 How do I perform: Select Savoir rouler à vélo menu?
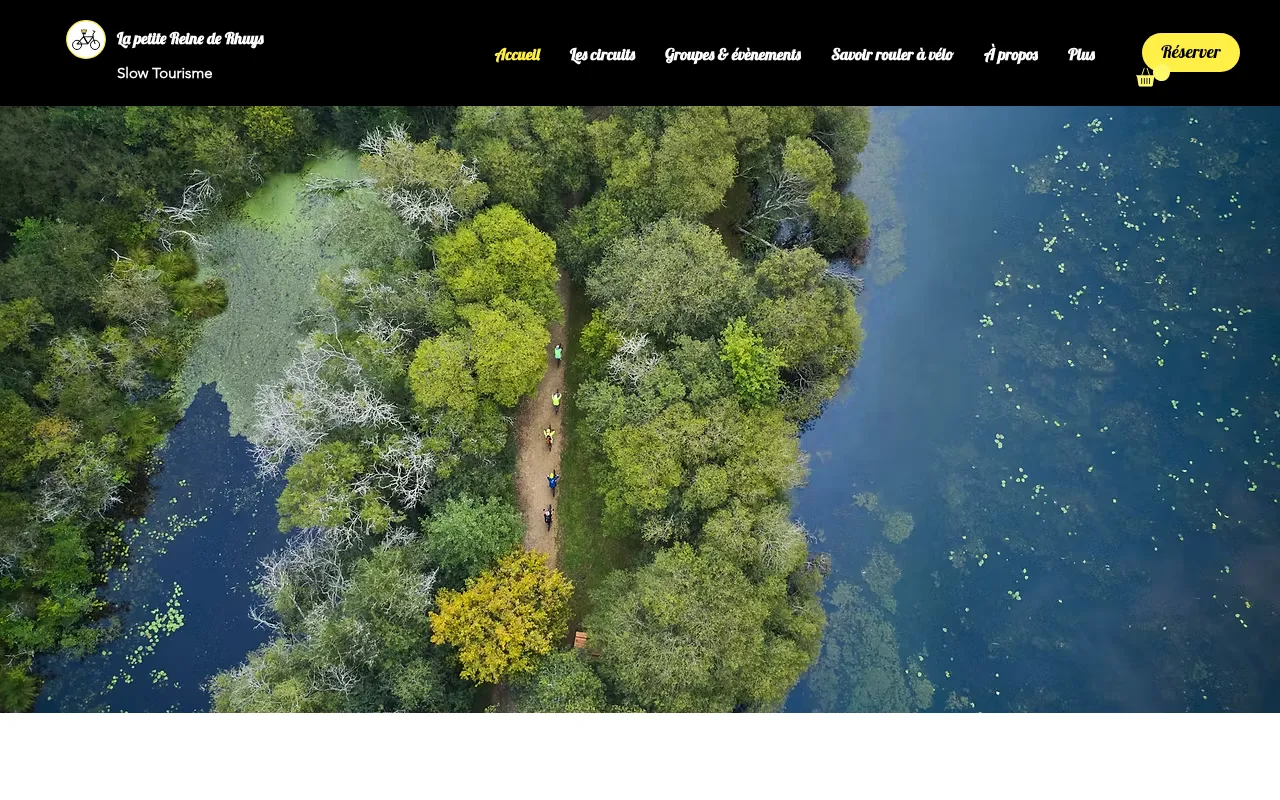[892, 54]
